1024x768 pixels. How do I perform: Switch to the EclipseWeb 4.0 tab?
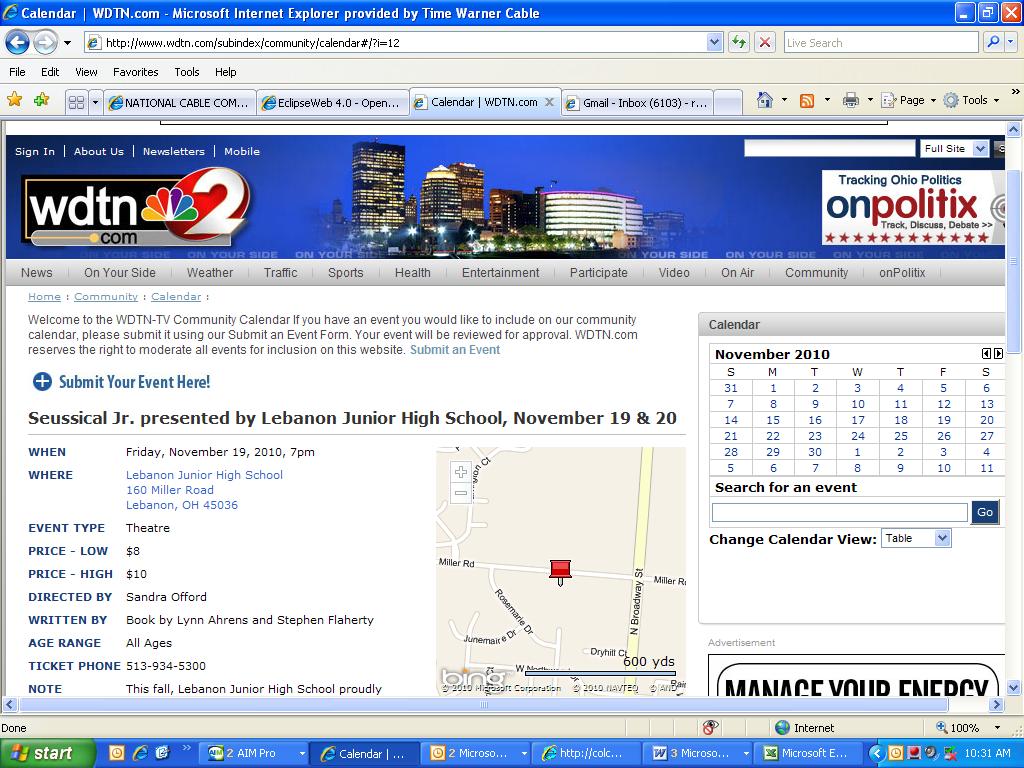(332, 103)
